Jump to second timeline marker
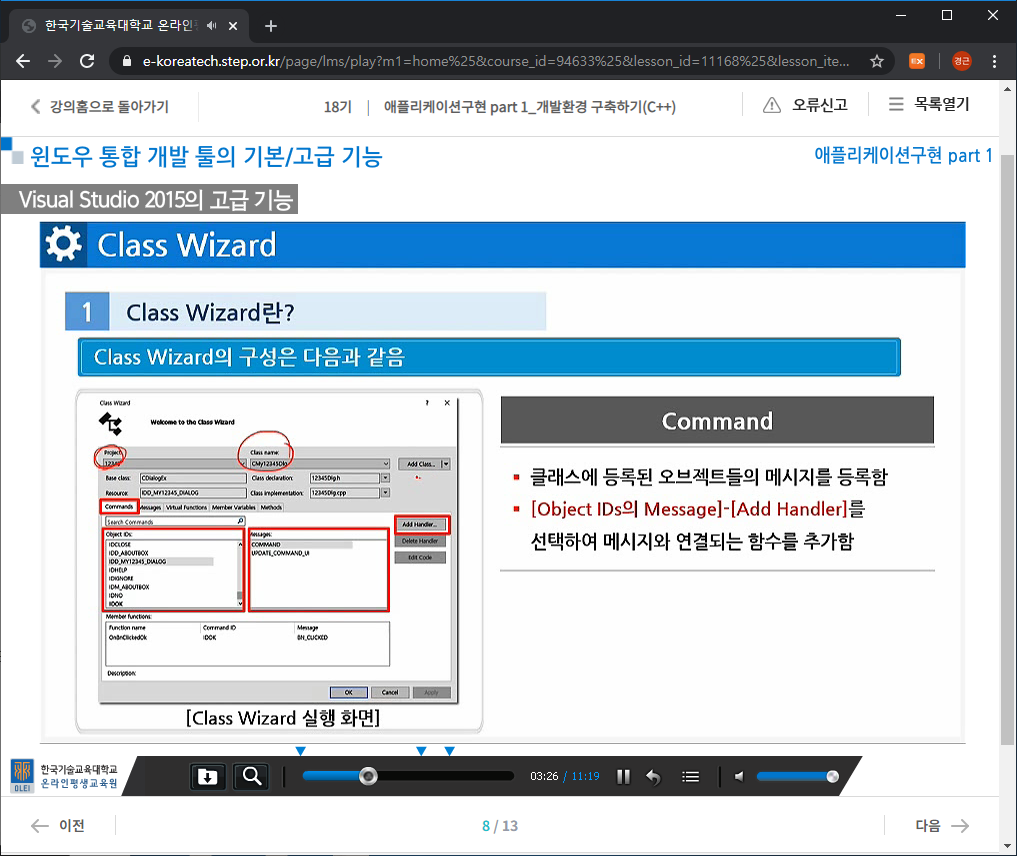This screenshot has height=856, width=1017. pyautogui.click(x=421, y=751)
